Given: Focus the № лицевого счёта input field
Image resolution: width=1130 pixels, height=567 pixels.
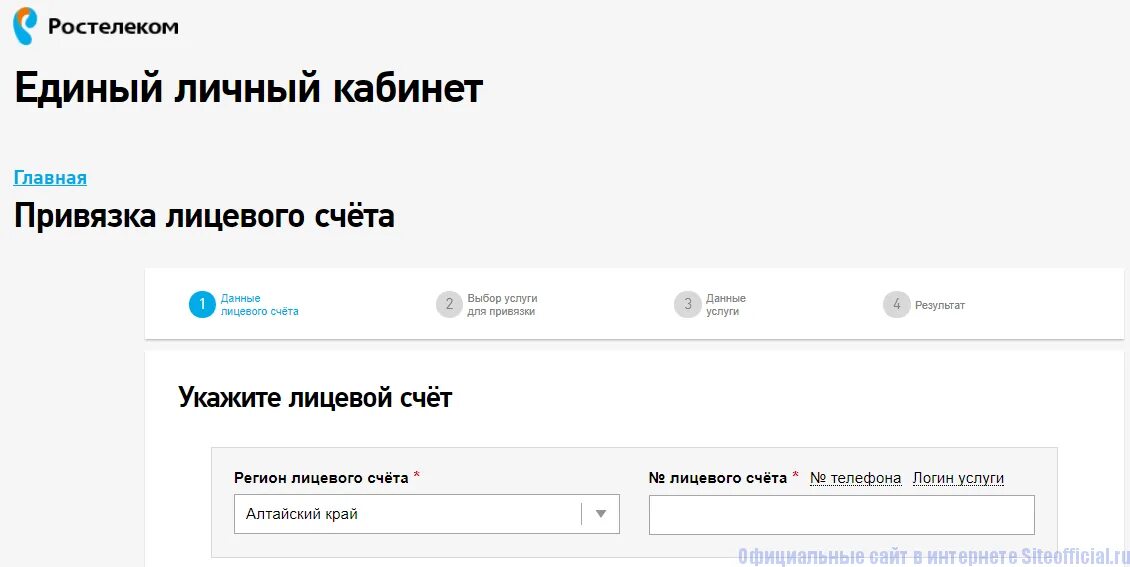Looking at the screenshot, I should (x=842, y=514).
